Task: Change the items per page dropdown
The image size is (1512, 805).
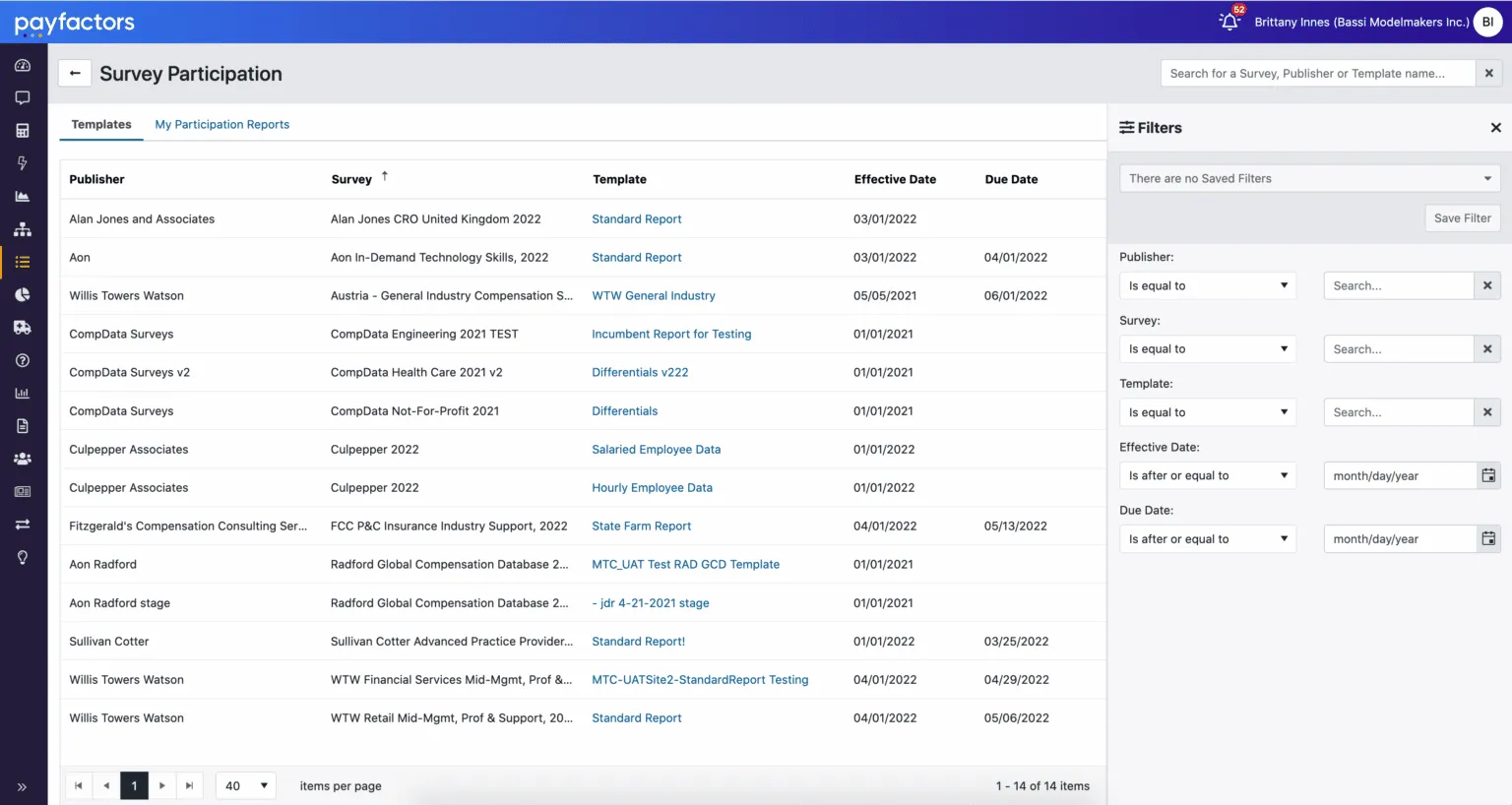Action: click(246, 785)
